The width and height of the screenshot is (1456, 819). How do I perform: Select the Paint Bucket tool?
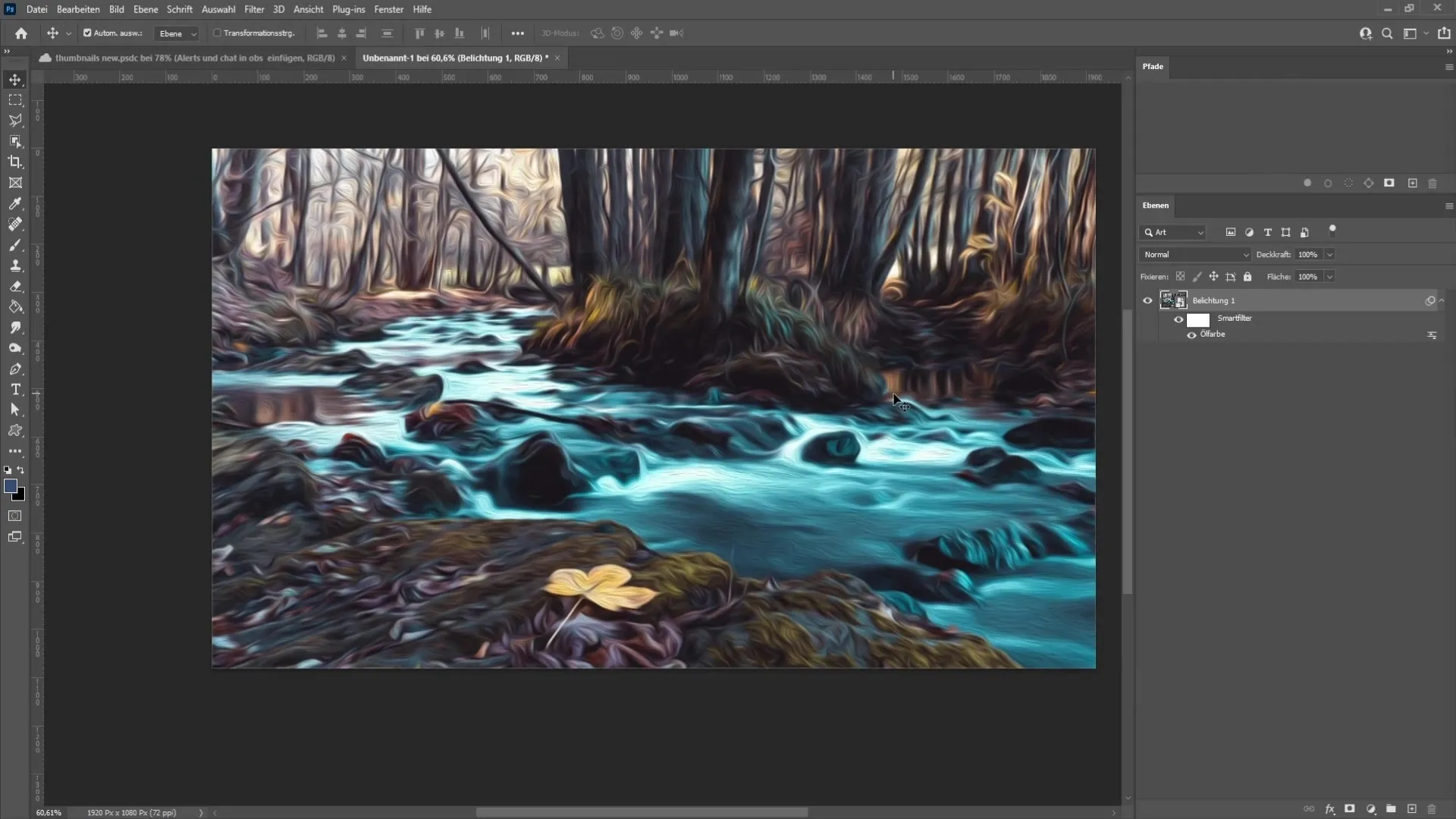coord(15,307)
